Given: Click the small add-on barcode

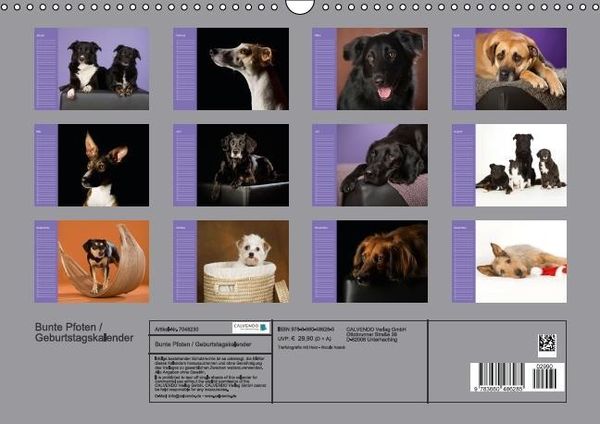Looking at the screenshot, I should pyautogui.click(x=545, y=377).
